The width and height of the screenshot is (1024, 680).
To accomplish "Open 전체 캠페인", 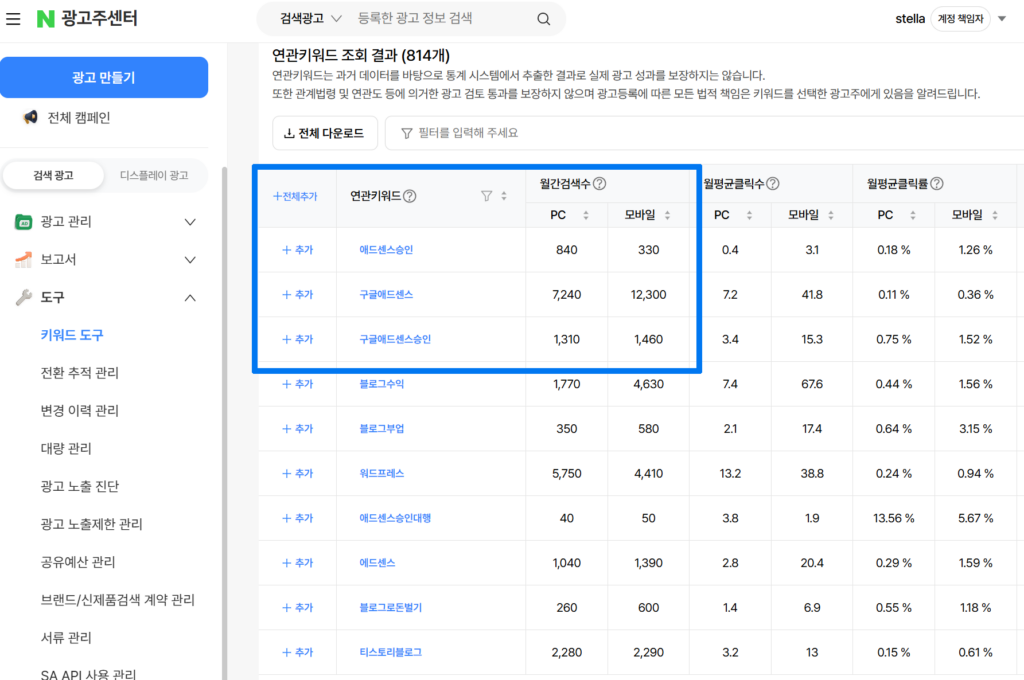I will pyautogui.click(x=78, y=118).
